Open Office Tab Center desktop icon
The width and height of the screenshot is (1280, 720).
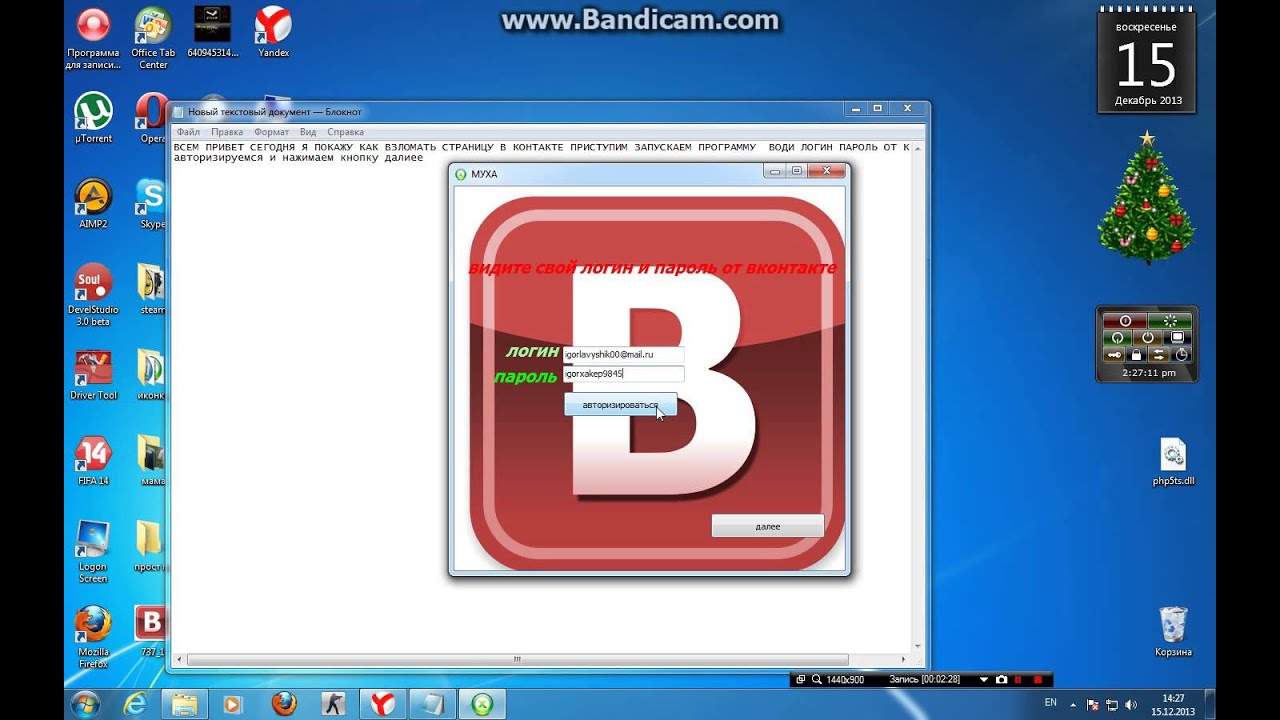tap(153, 39)
